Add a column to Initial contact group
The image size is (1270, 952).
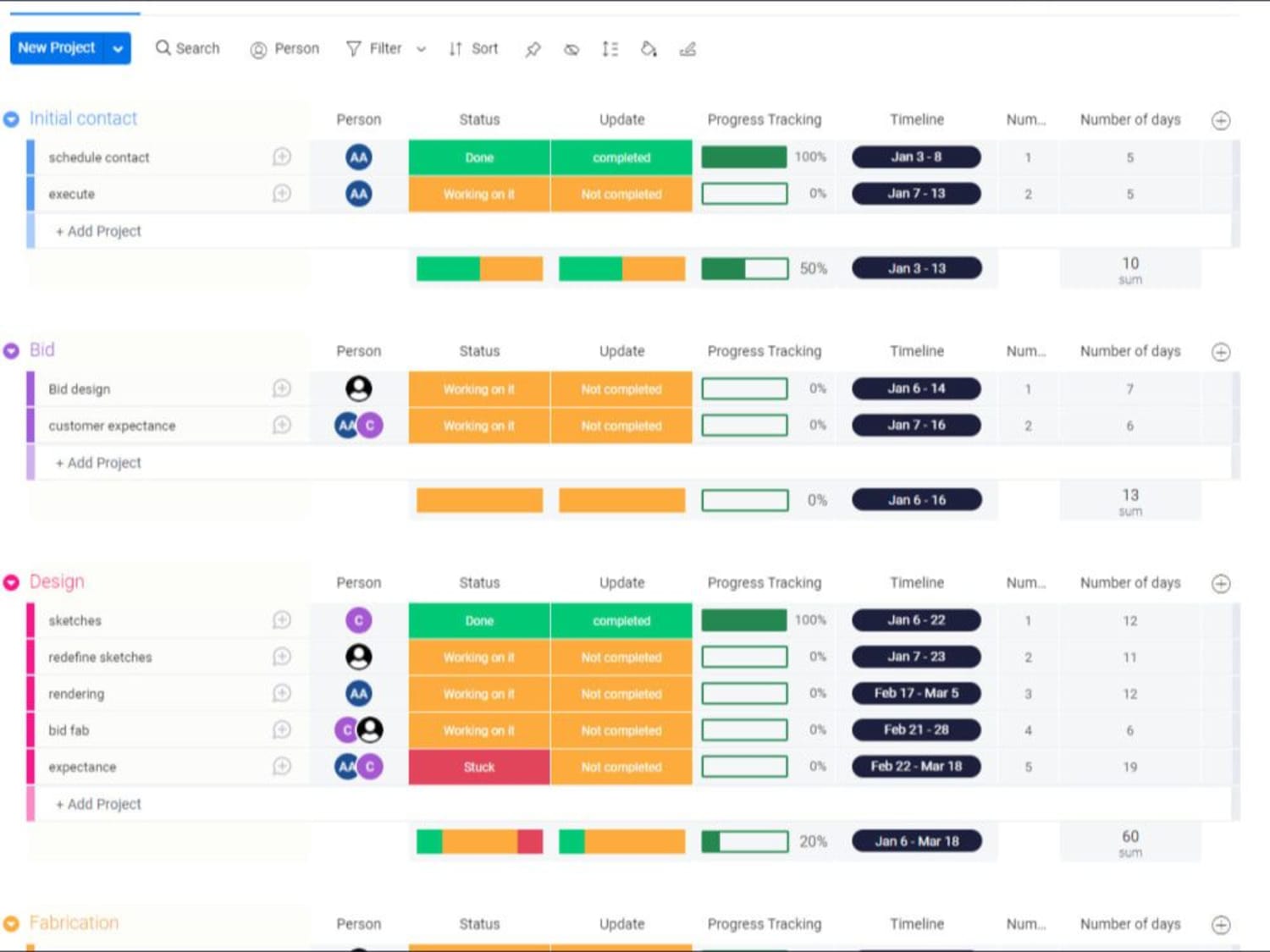coord(1221,120)
